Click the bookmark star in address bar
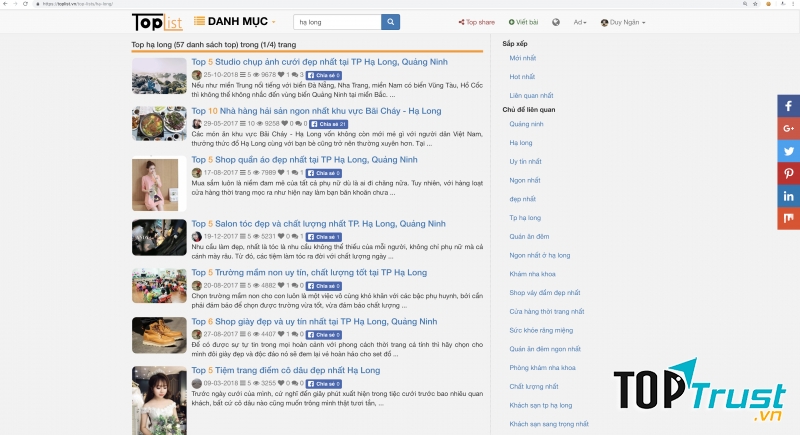 [755, 4]
